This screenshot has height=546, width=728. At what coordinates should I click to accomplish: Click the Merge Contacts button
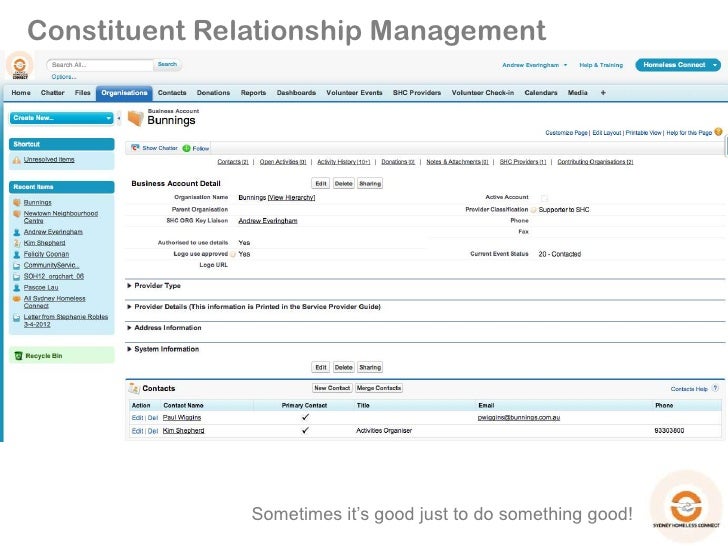379,388
